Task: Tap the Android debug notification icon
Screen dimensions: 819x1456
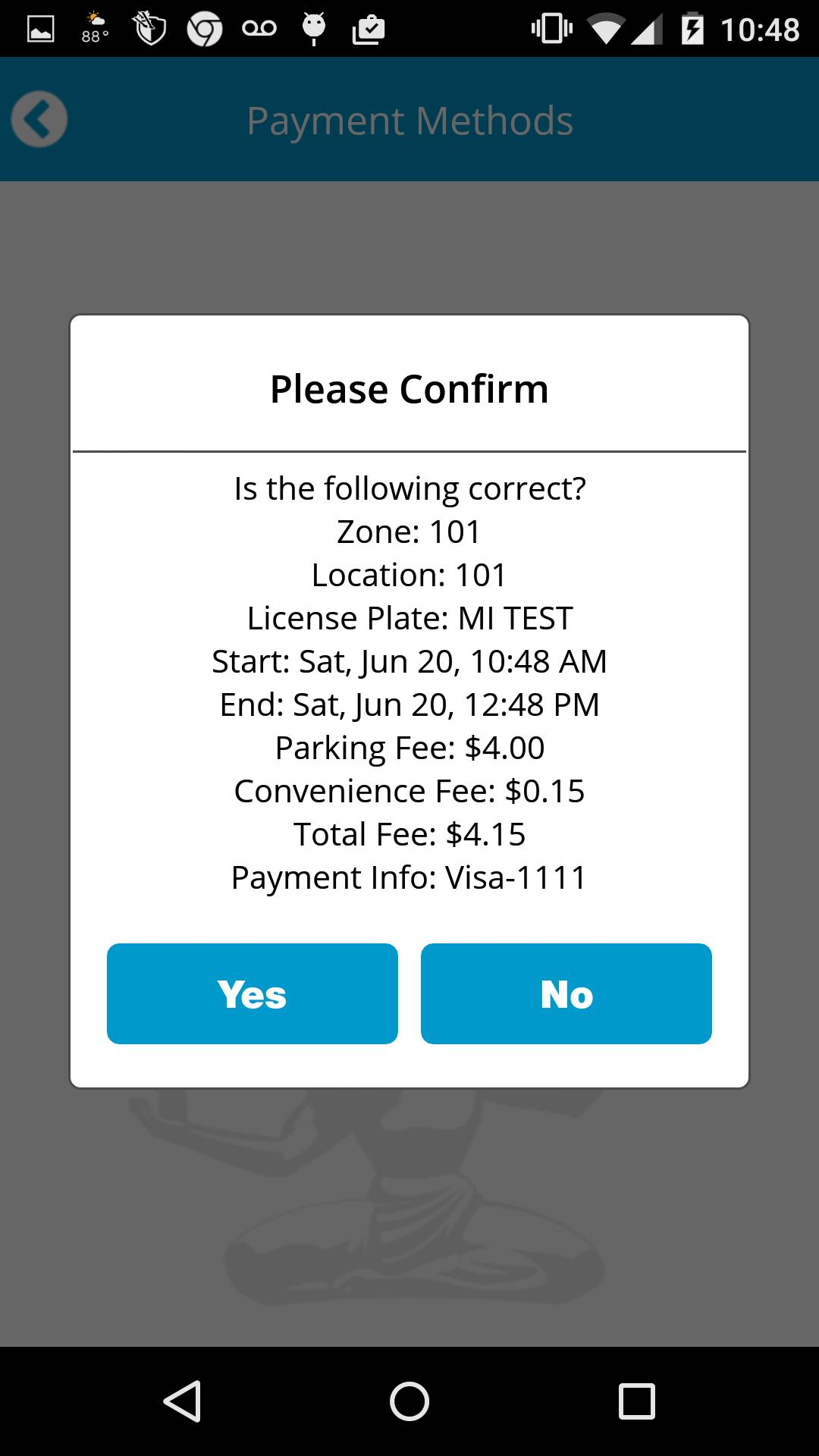Action: (x=314, y=29)
